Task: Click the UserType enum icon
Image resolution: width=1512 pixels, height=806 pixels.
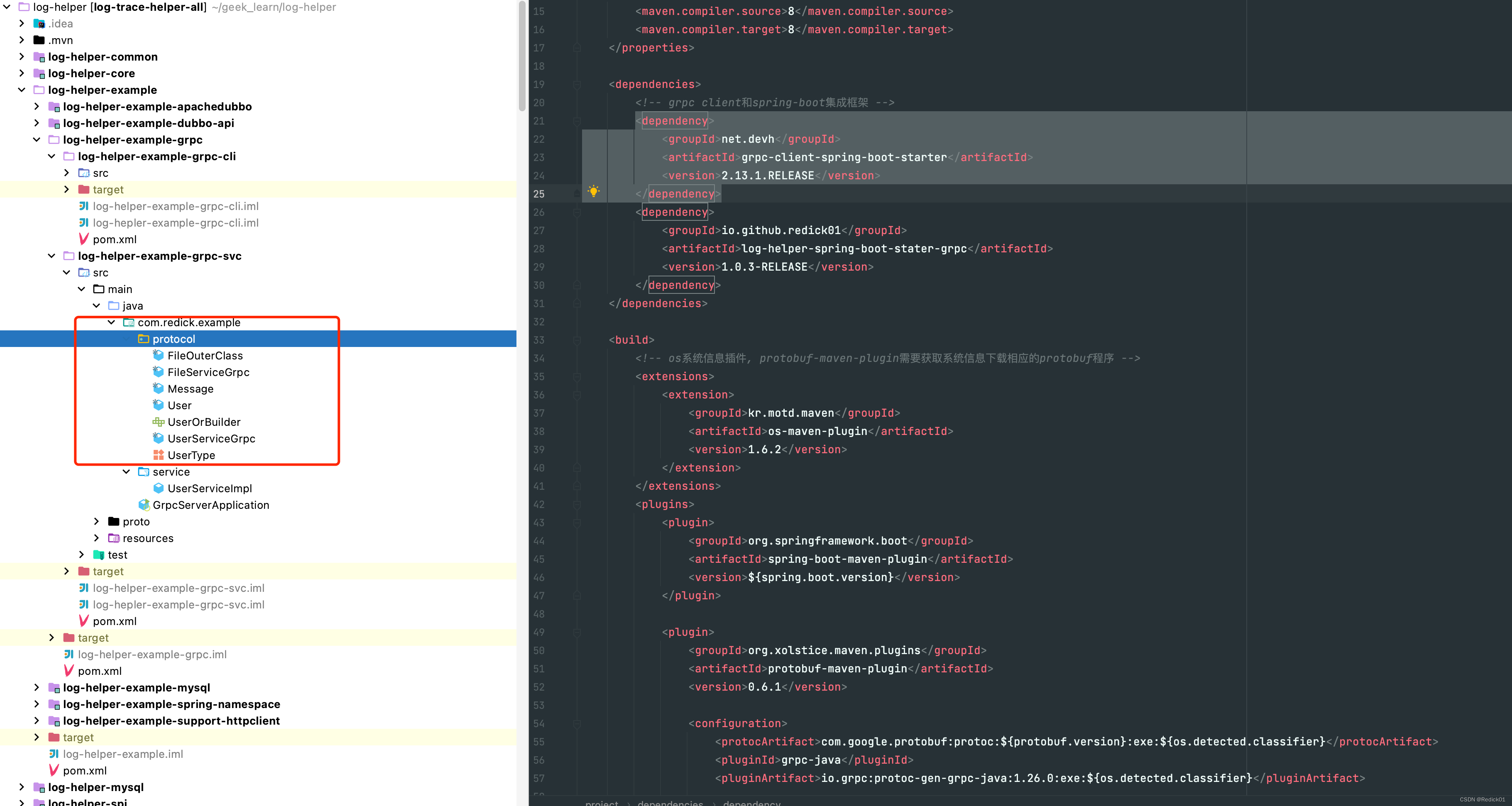Action: click(x=158, y=455)
